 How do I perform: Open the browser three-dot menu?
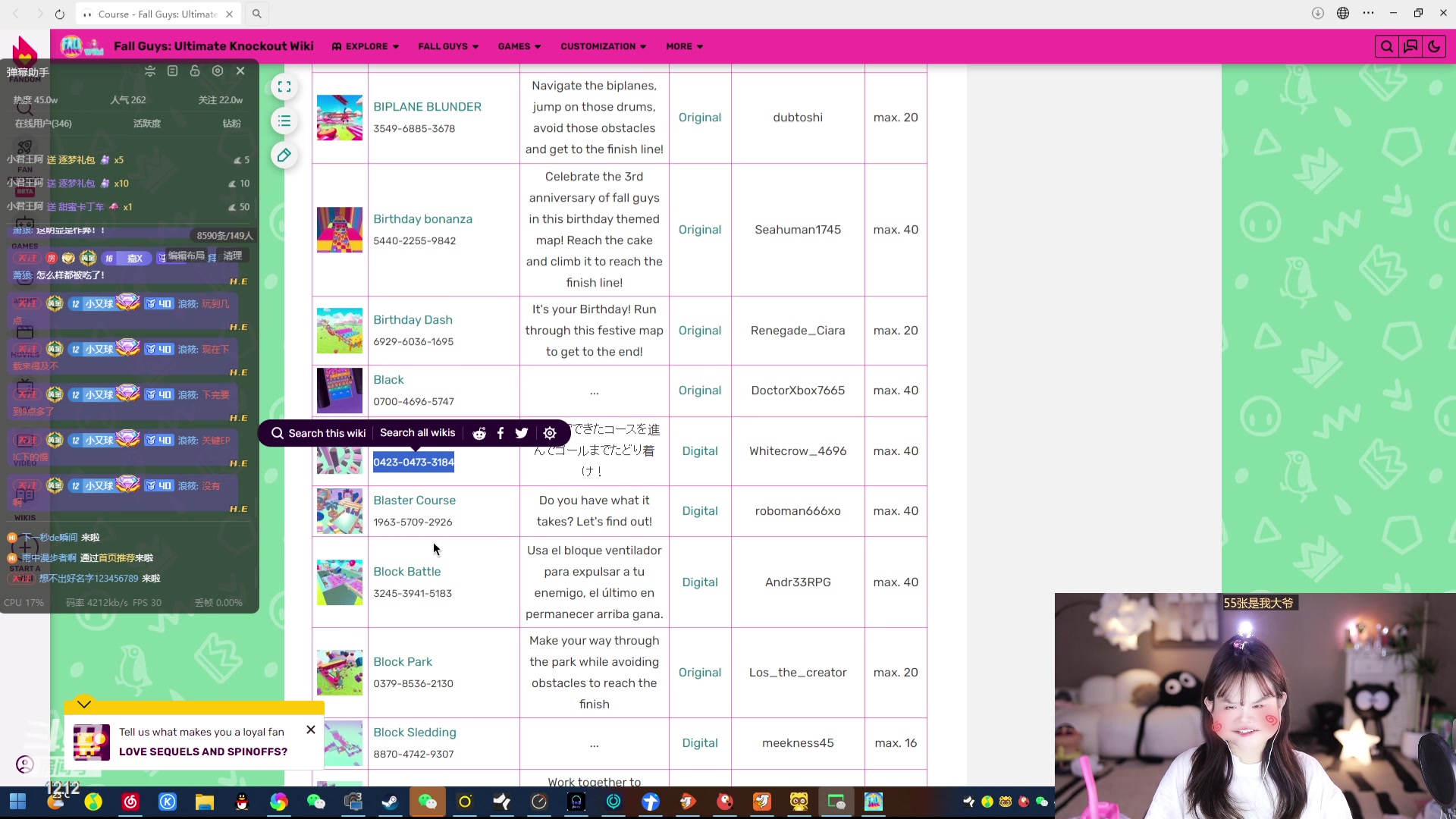(x=1368, y=13)
